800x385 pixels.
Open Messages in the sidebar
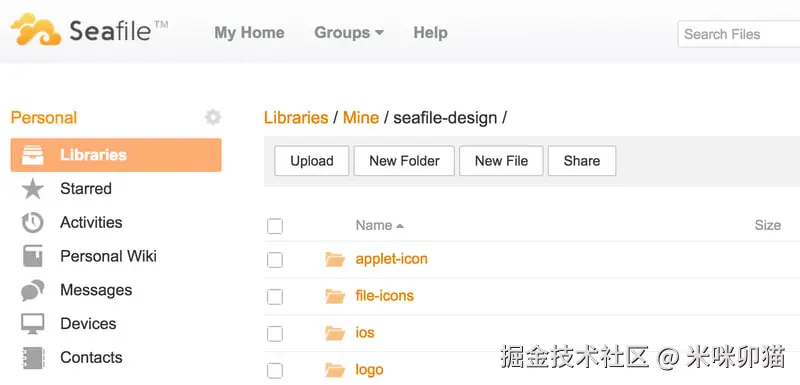(x=96, y=290)
